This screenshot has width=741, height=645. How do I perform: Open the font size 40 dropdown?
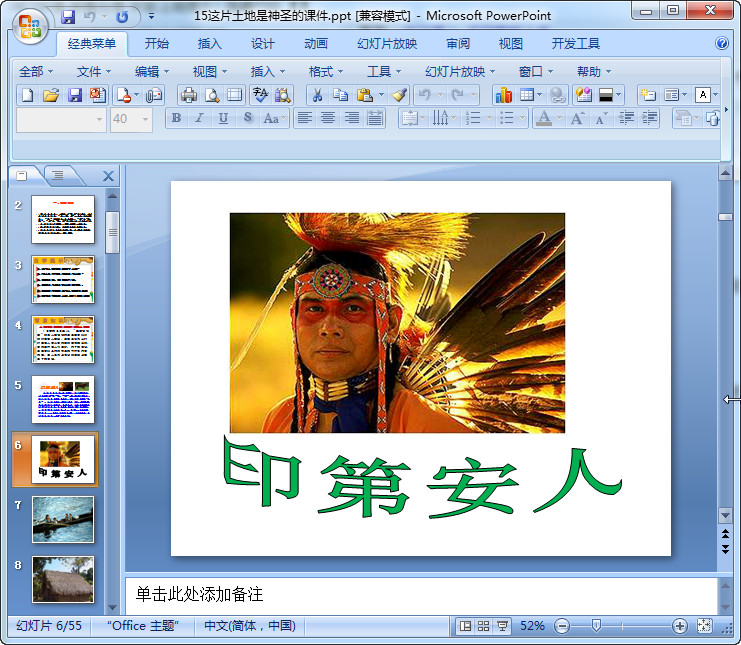click(x=146, y=119)
